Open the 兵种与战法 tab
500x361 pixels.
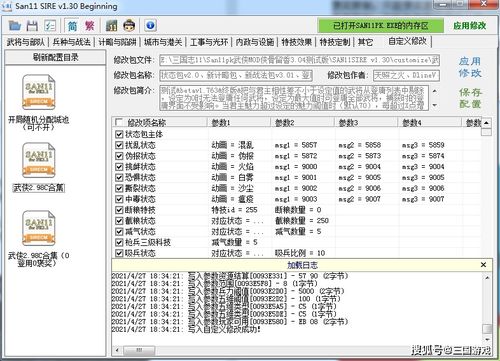(x=71, y=42)
